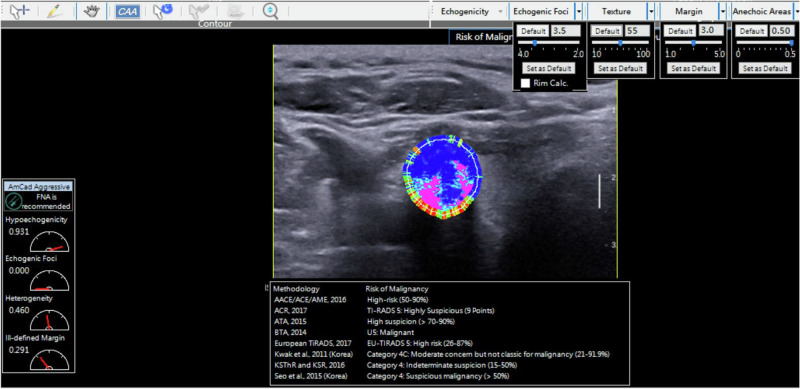Click TI-RADS 5: Highly Suspicious result
The height and width of the screenshot is (389, 800).
click(x=431, y=310)
